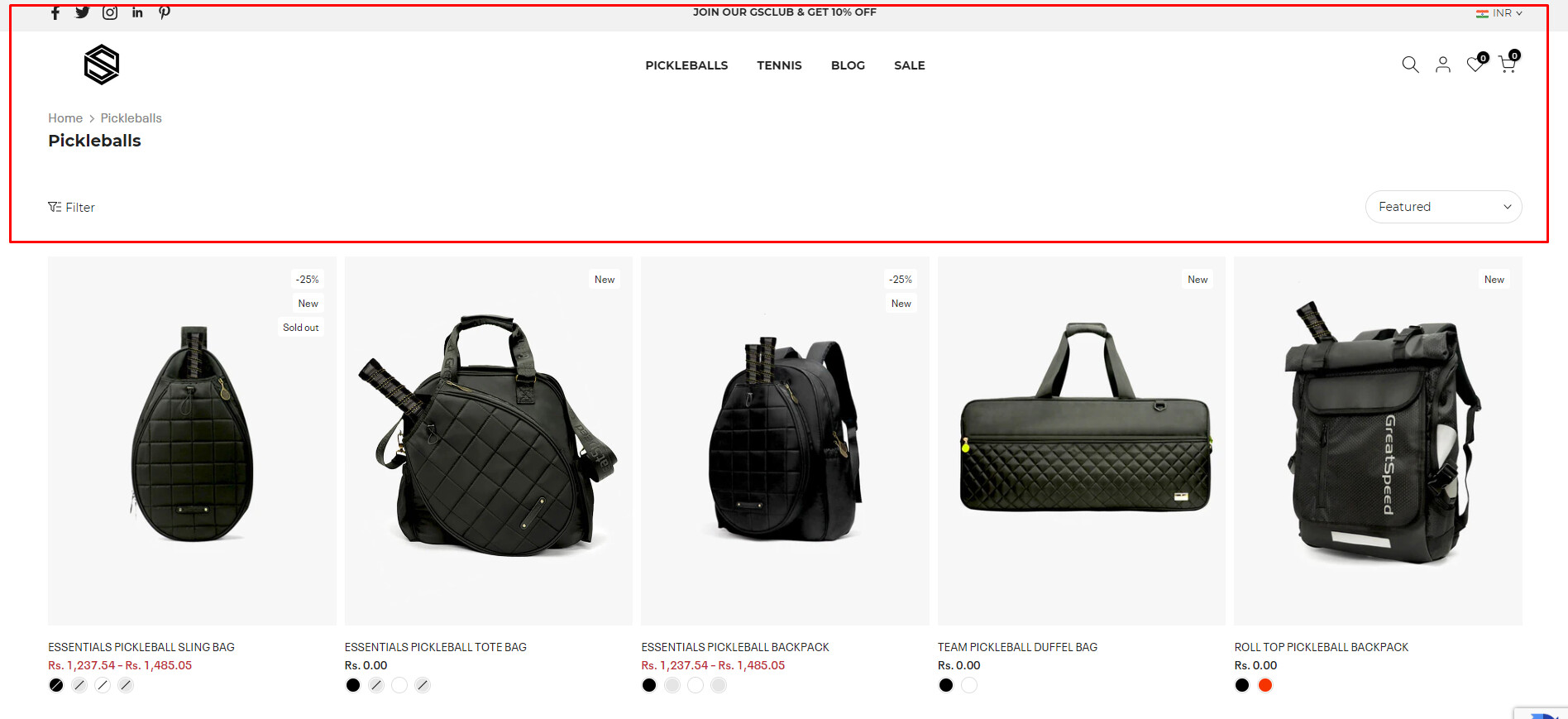This screenshot has height=719, width=1568.
Task: Open the Pickleballs menu item
Action: [x=686, y=65]
